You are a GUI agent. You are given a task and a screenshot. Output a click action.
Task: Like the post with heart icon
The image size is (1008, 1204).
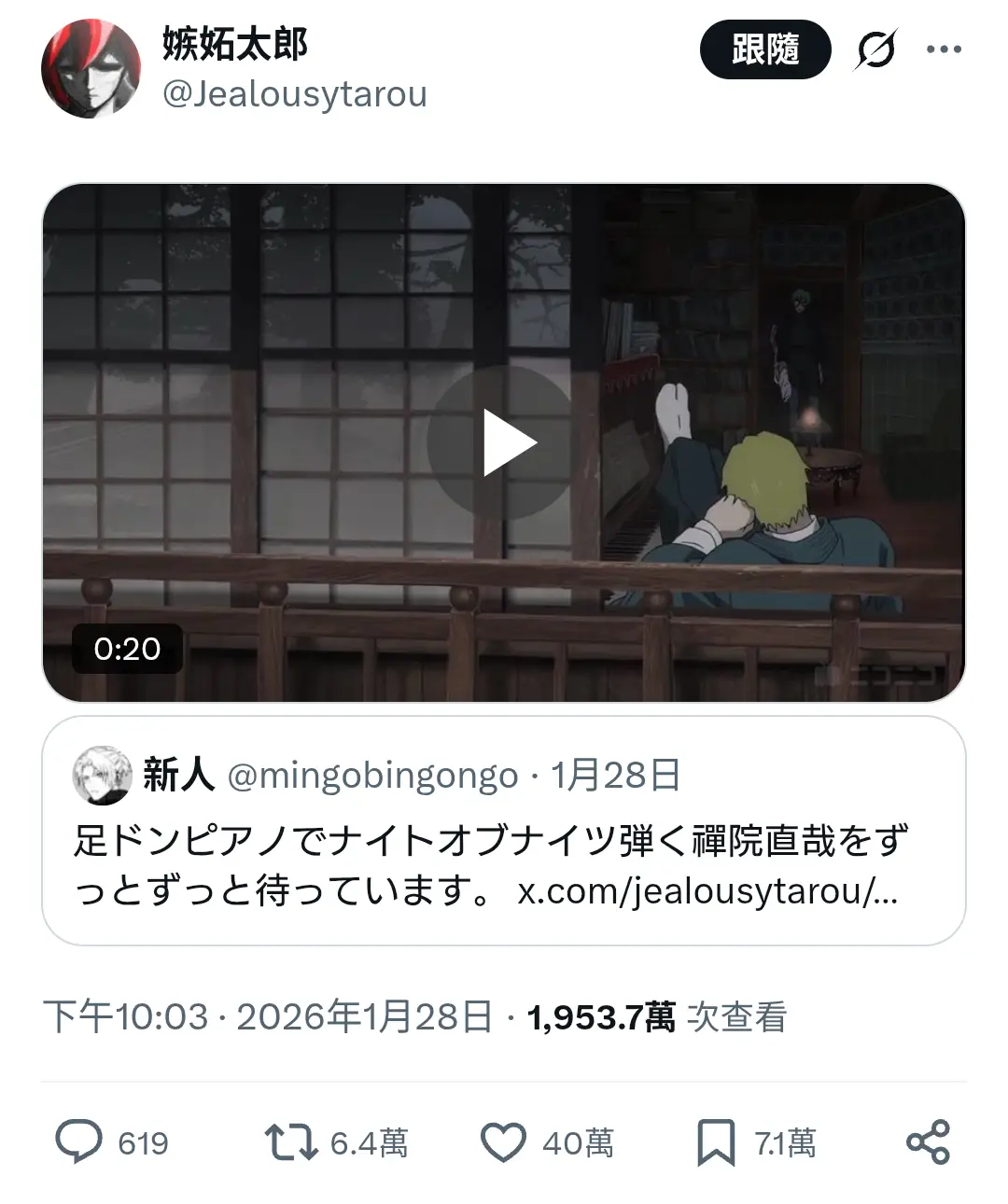tap(503, 1142)
